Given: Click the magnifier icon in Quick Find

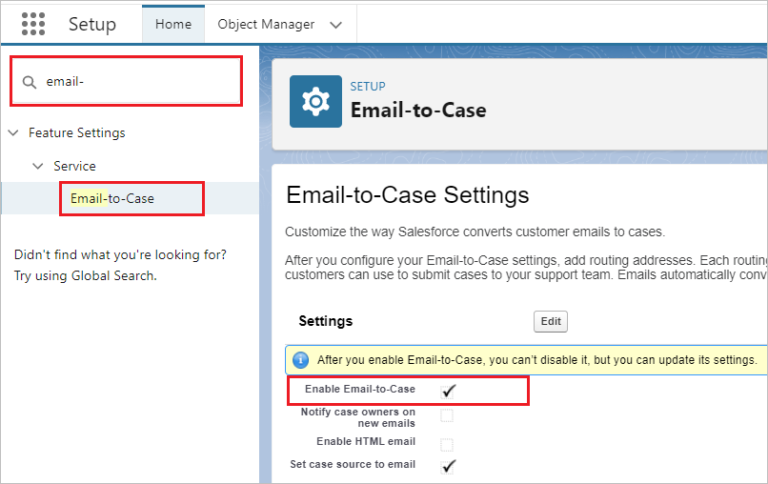Looking at the screenshot, I should tap(29, 82).
